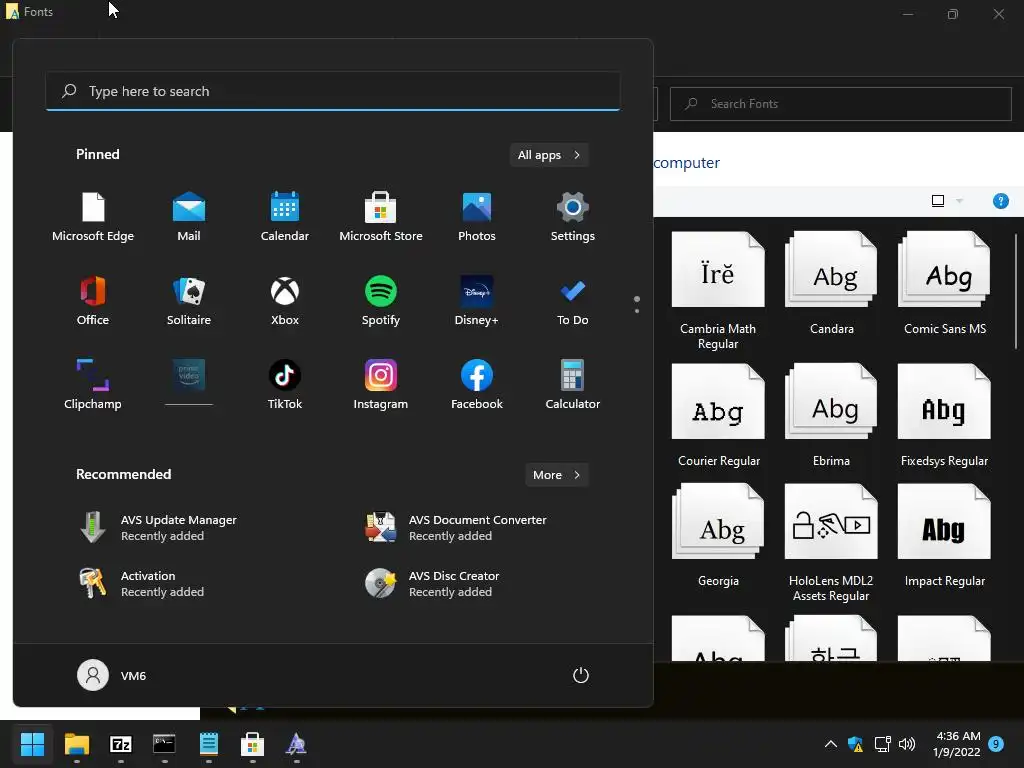
Task: Open the Solitaire game
Action: click(x=189, y=300)
